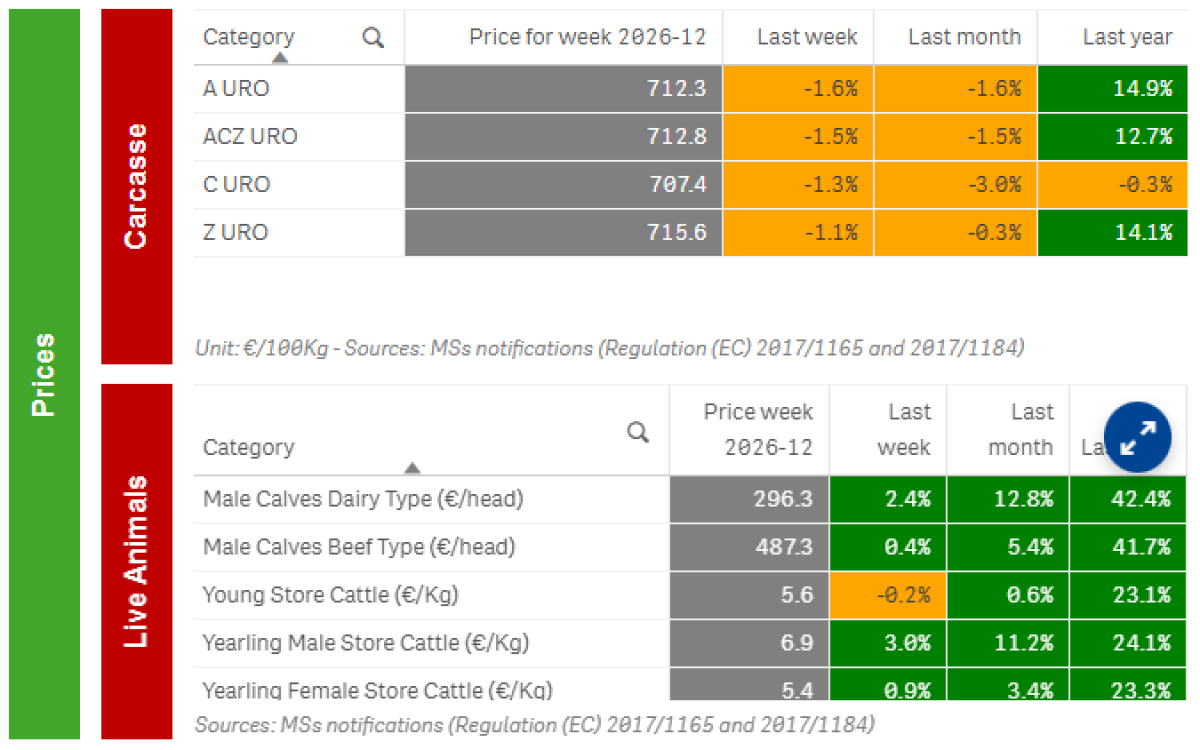
Task: Click the Young Store Cattle row label
Action: coord(330,595)
